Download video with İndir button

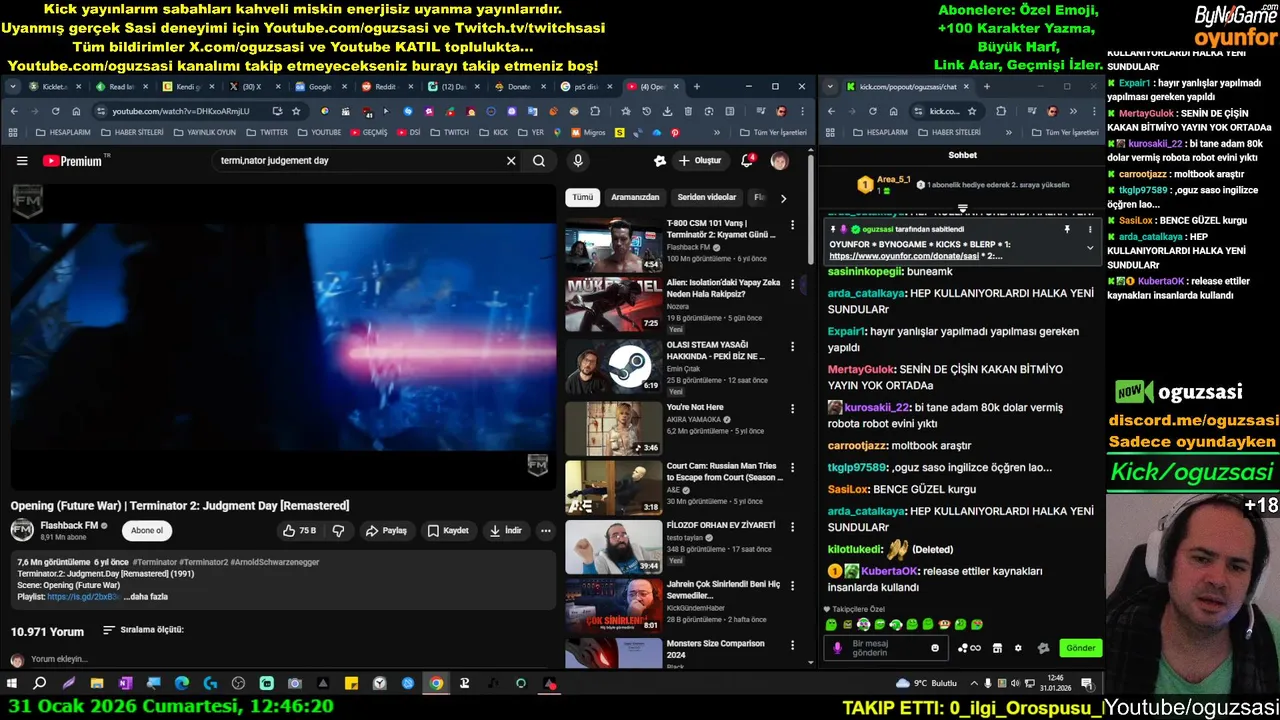(x=505, y=531)
